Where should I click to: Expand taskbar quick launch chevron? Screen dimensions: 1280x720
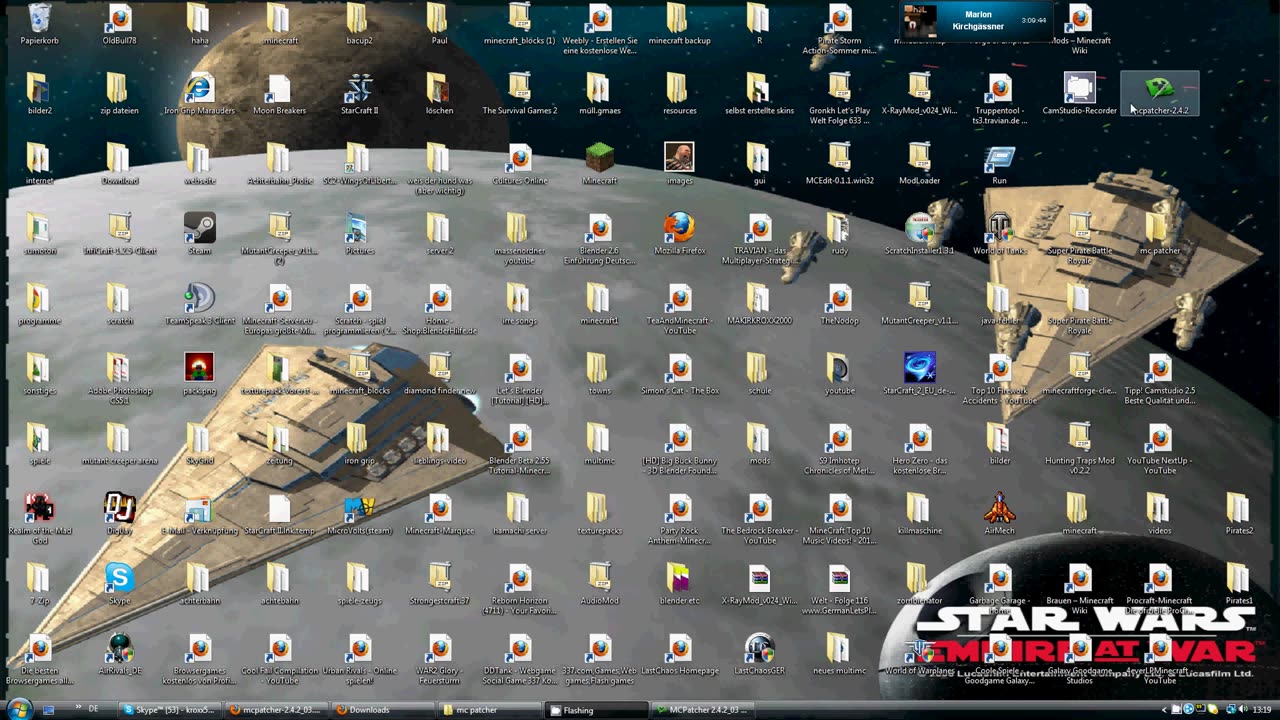pos(78,709)
